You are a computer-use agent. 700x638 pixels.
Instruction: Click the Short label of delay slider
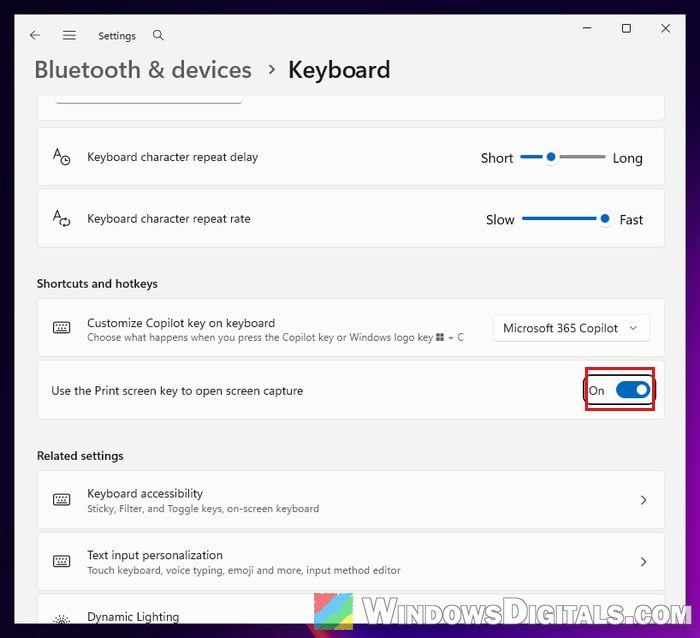(x=496, y=158)
